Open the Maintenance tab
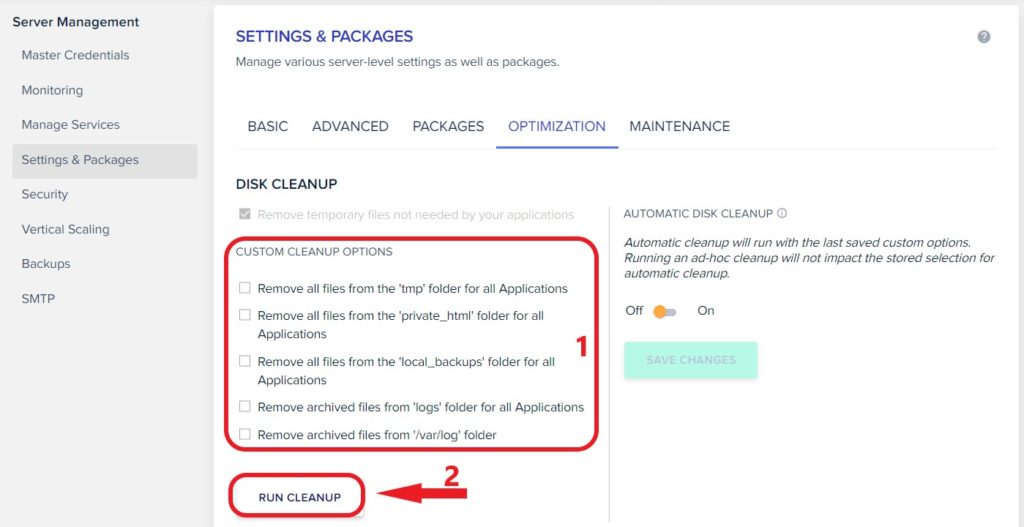The image size is (1024, 527). point(680,126)
